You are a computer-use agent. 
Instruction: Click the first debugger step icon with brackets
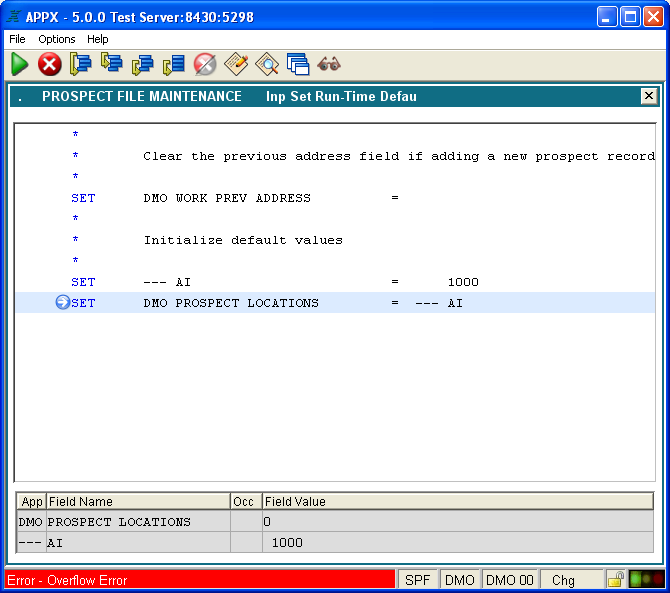pyautogui.click(x=81, y=64)
